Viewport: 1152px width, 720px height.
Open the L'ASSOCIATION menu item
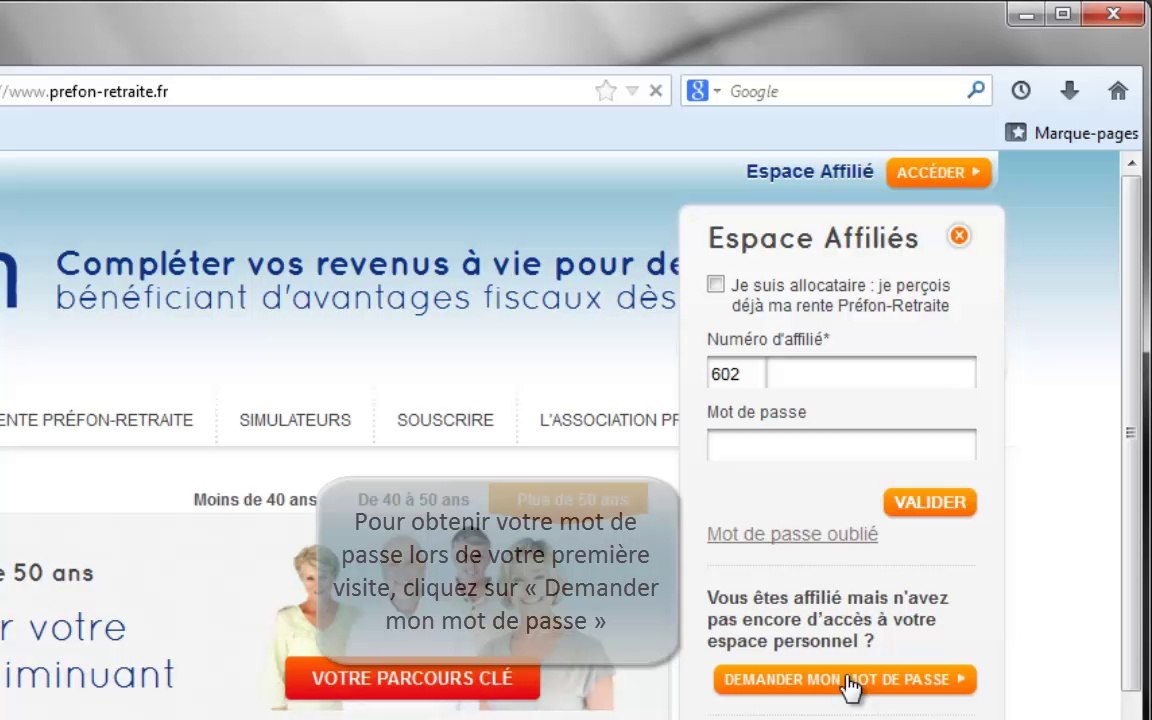point(609,420)
